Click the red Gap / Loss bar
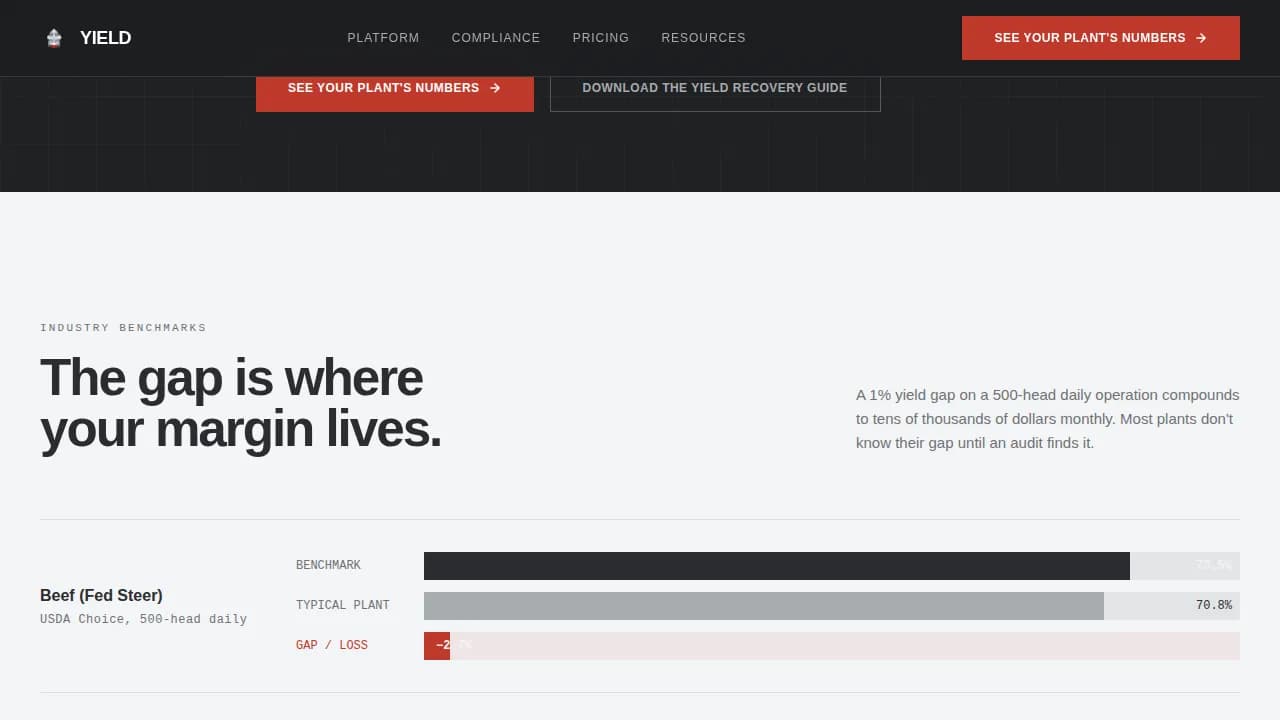 (x=437, y=646)
